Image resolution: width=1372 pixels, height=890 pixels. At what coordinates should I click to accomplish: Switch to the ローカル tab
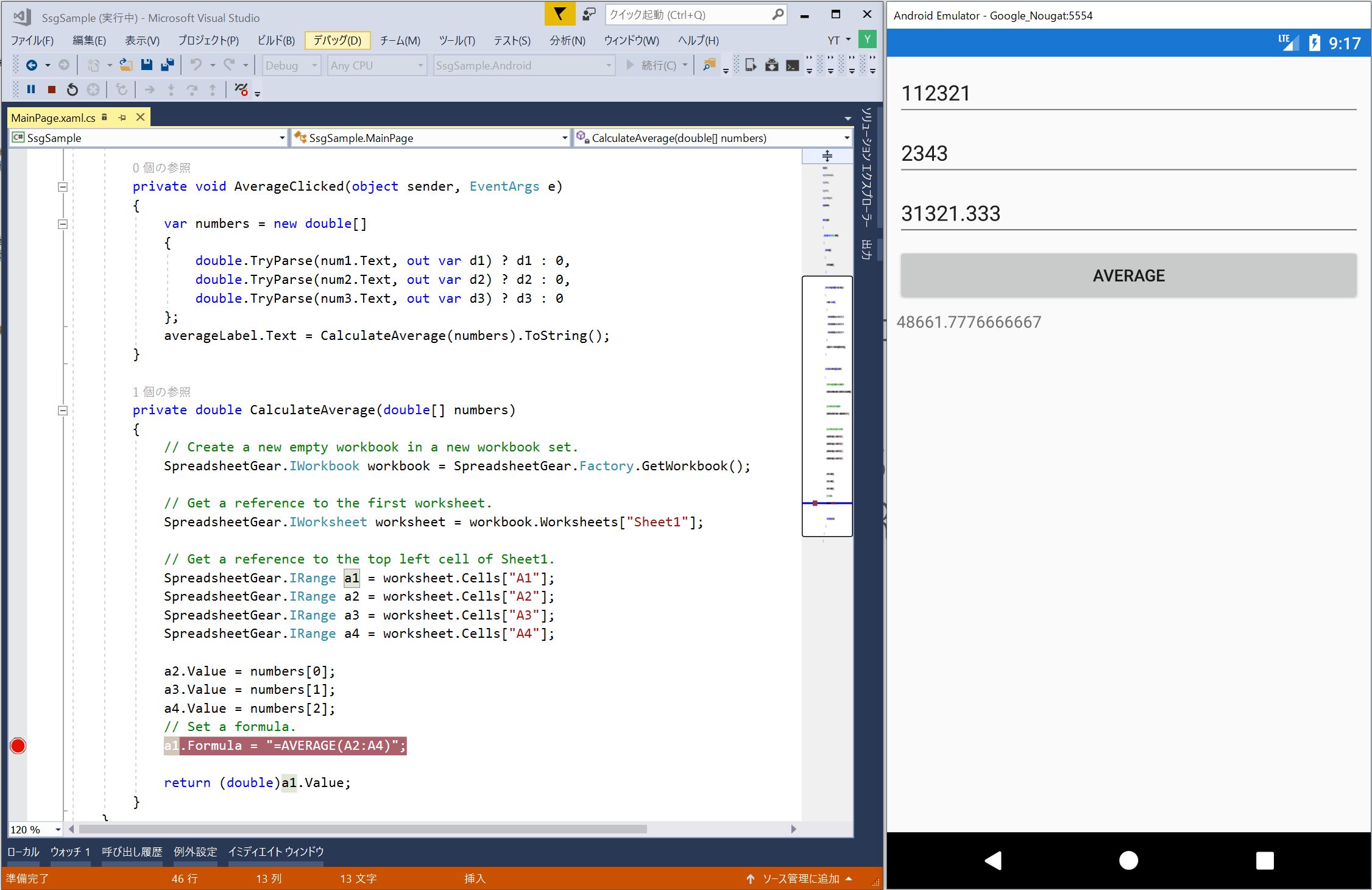click(23, 852)
